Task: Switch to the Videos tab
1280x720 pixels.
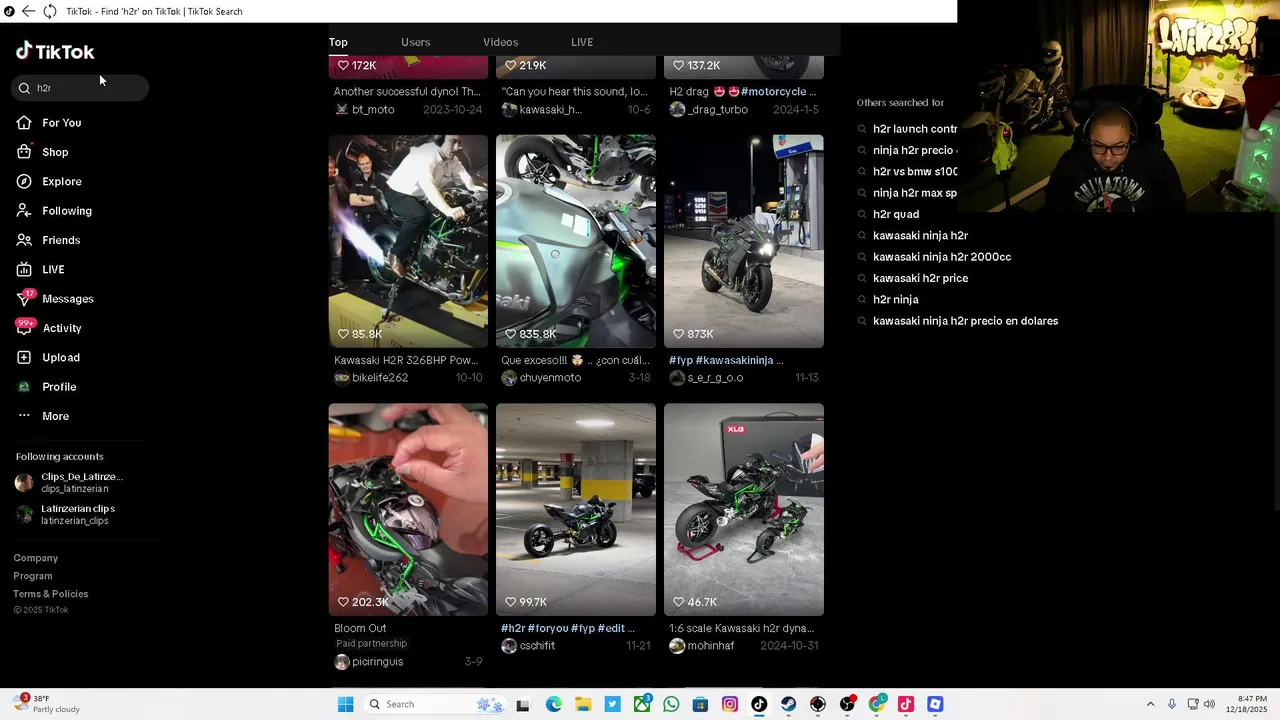Action: (500, 42)
